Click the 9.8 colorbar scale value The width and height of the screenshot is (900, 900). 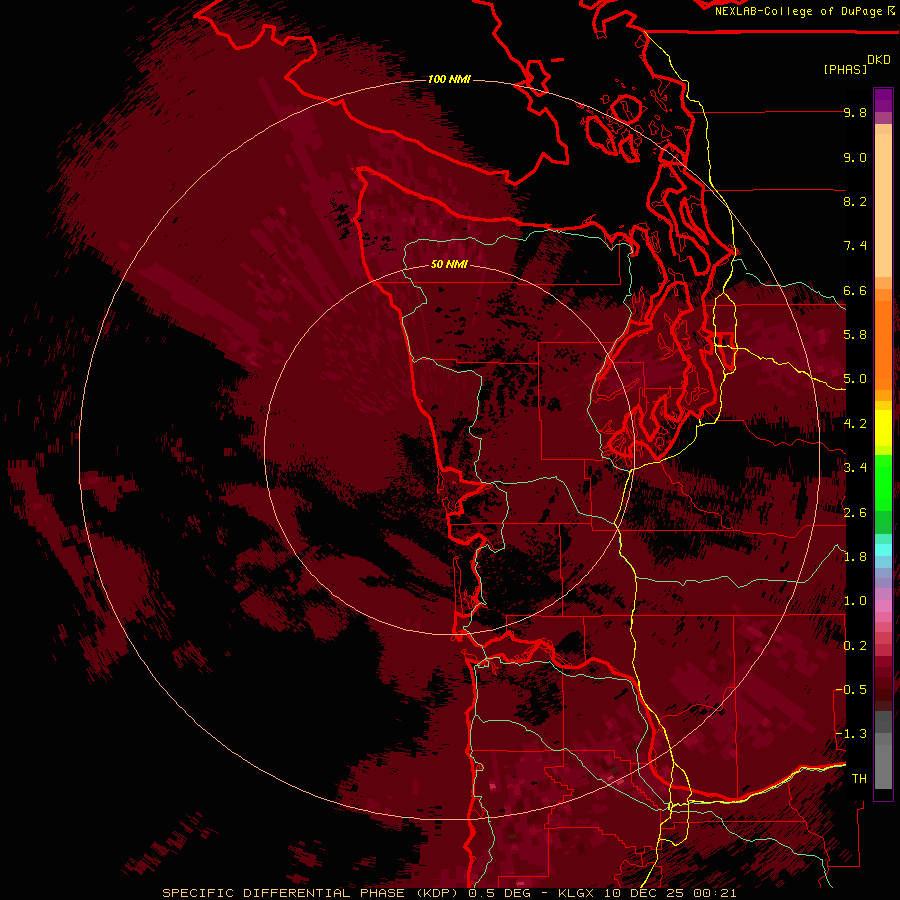pos(855,112)
